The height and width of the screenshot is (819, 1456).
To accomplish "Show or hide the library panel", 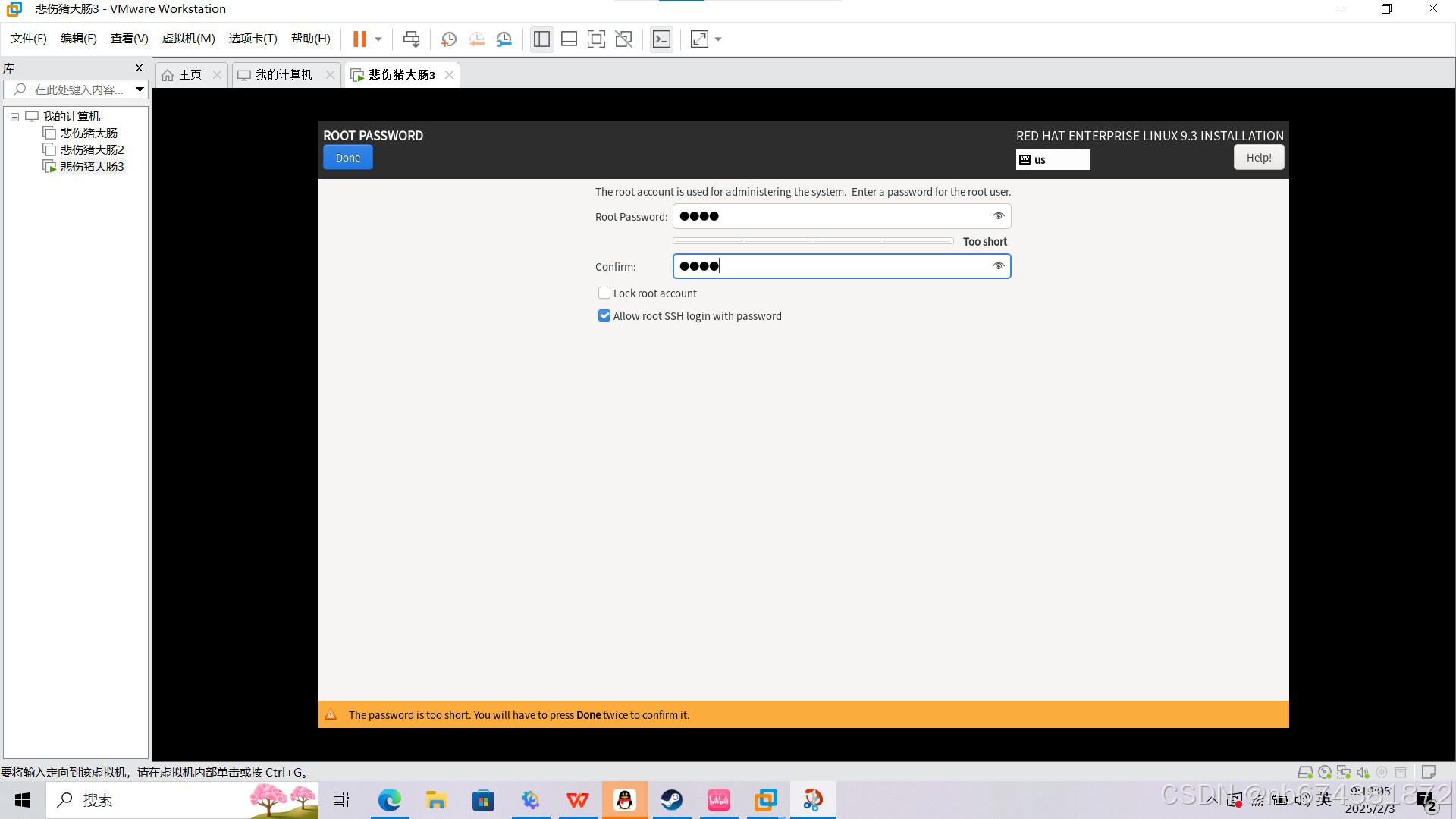I will (x=541, y=39).
